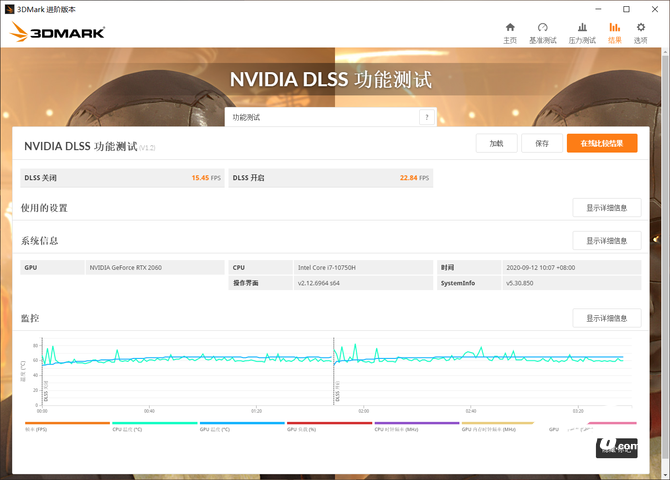670x480 pixels.
Task: Toggle the CPU 温度 legend swatch
Action: 153,425
